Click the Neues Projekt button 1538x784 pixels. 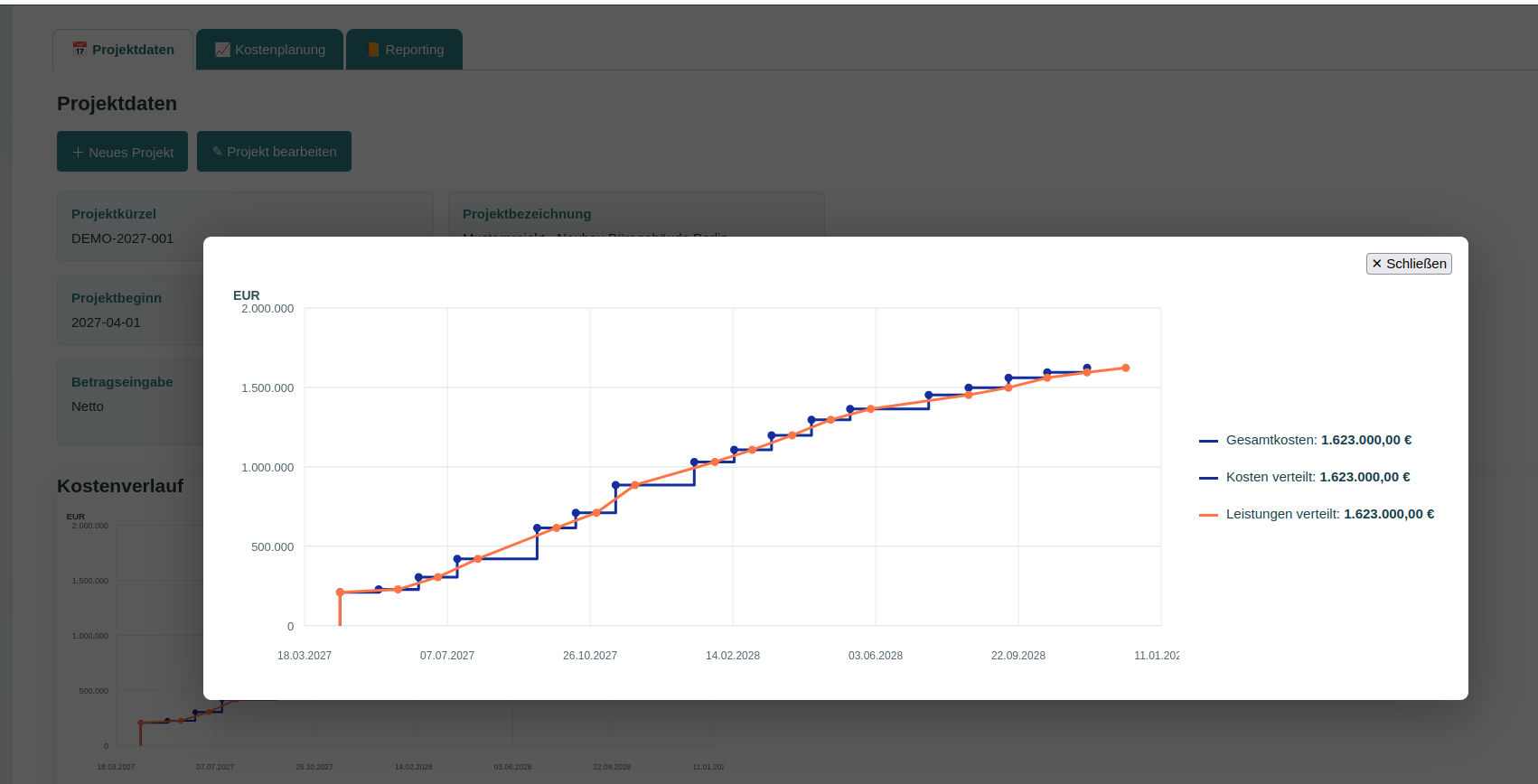tap(122, 152)
